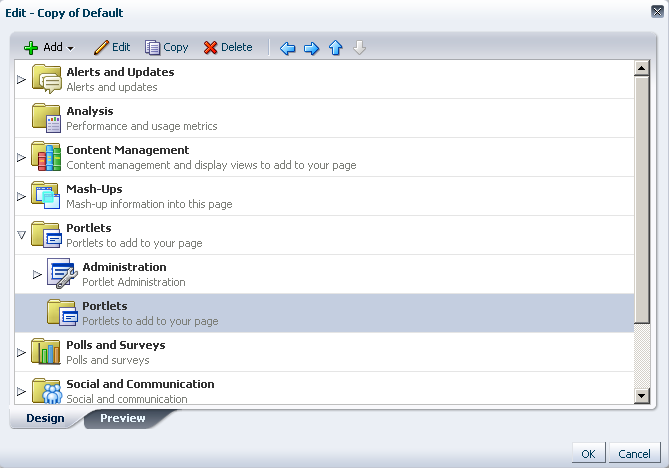Close the Edit - Copy of Default dialog
Viewport: 669px width, 468px height.
point(657,12)
